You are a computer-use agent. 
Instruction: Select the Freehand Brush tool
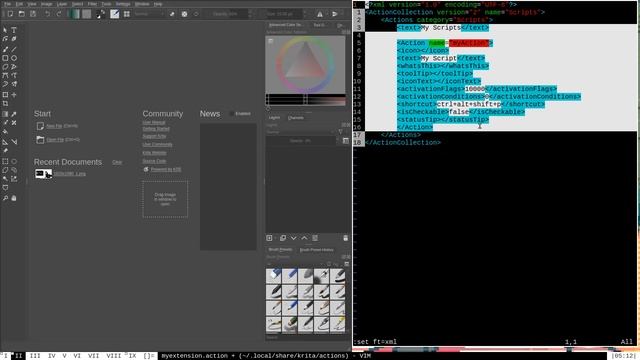5,49
